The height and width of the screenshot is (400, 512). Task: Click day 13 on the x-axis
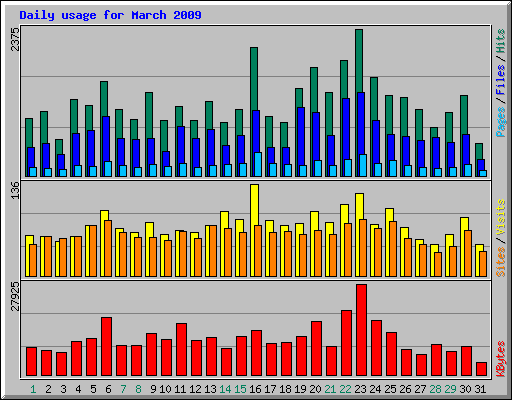pyautogui.click(x=210, y=389)
